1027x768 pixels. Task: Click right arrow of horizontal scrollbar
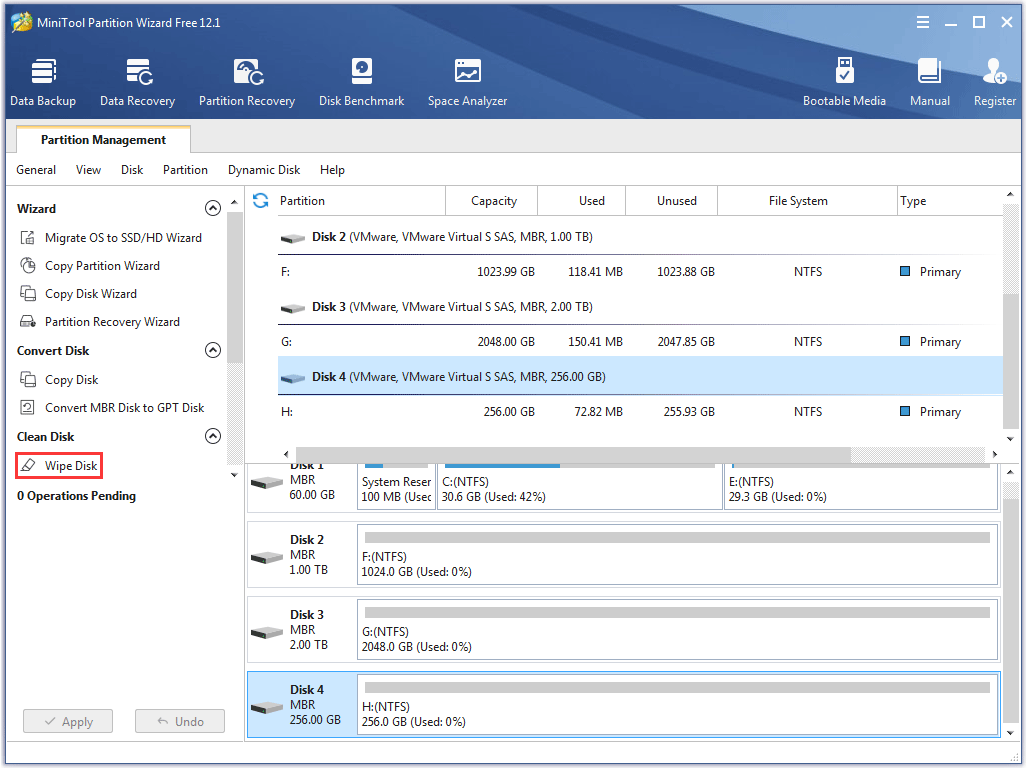[995, 454]
